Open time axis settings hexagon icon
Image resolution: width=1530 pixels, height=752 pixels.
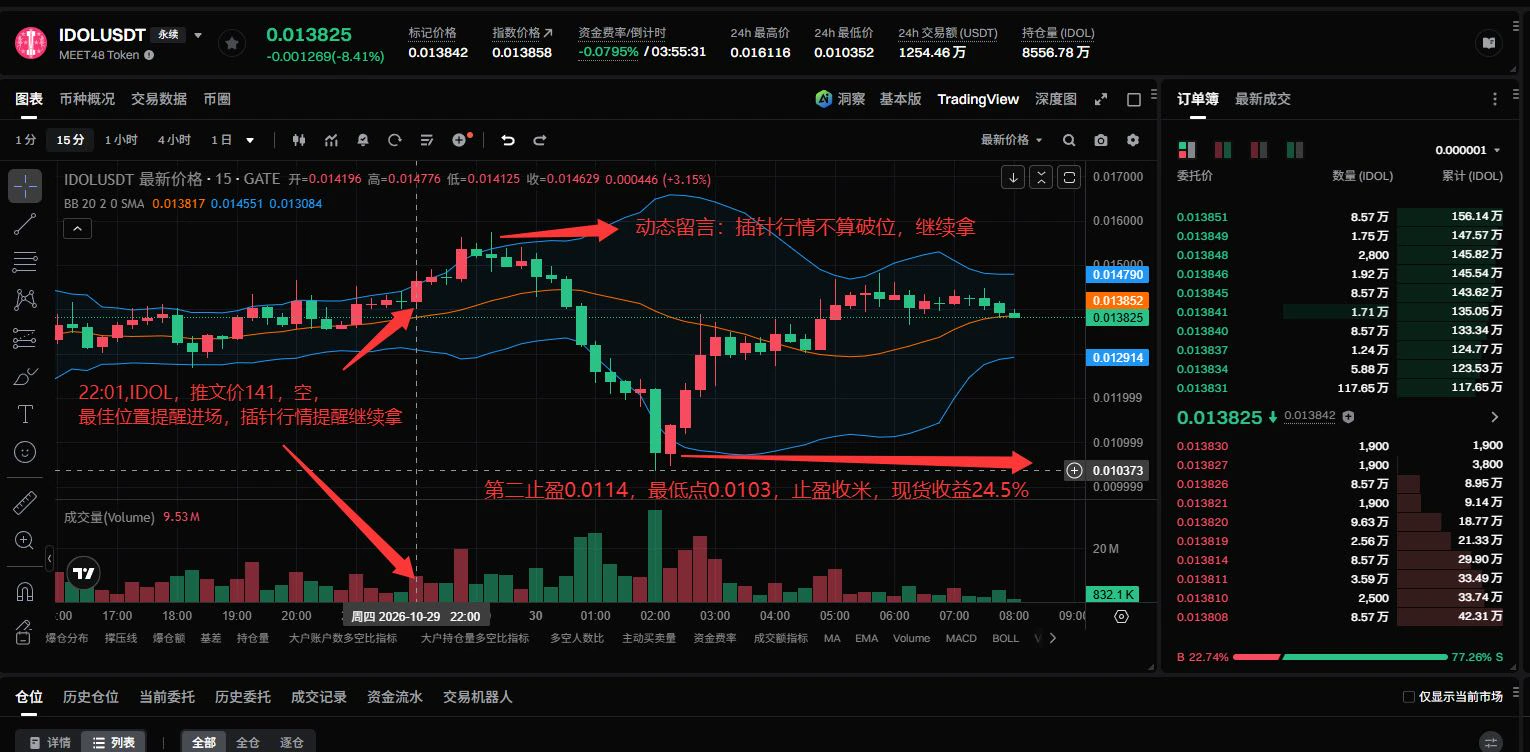point(1121,616)
